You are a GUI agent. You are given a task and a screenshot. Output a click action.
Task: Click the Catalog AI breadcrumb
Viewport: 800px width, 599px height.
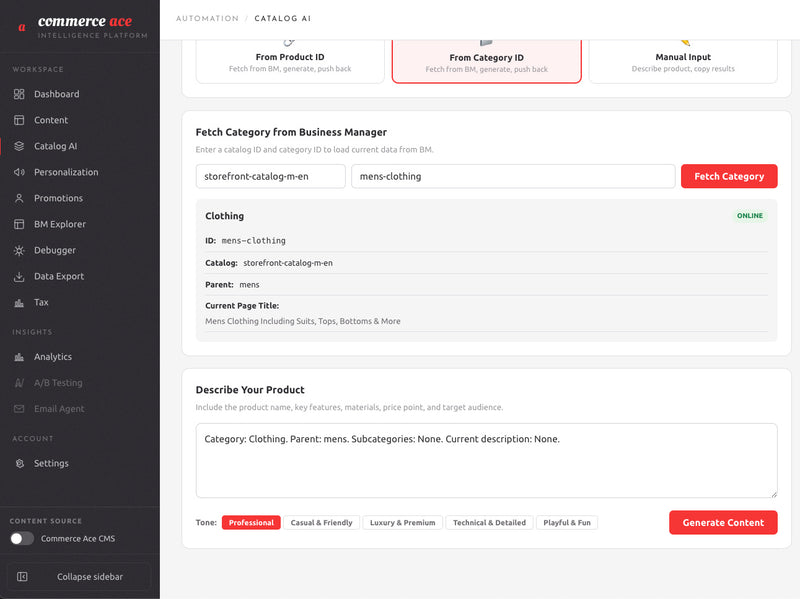283,18
